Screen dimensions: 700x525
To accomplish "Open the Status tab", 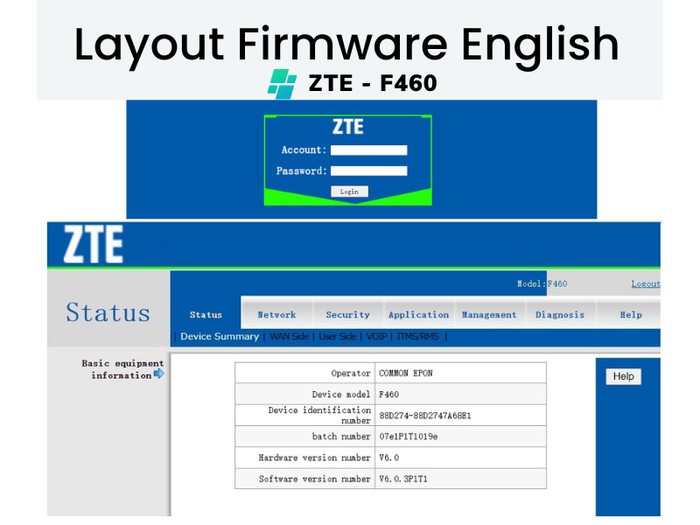I will coord(206,315).
